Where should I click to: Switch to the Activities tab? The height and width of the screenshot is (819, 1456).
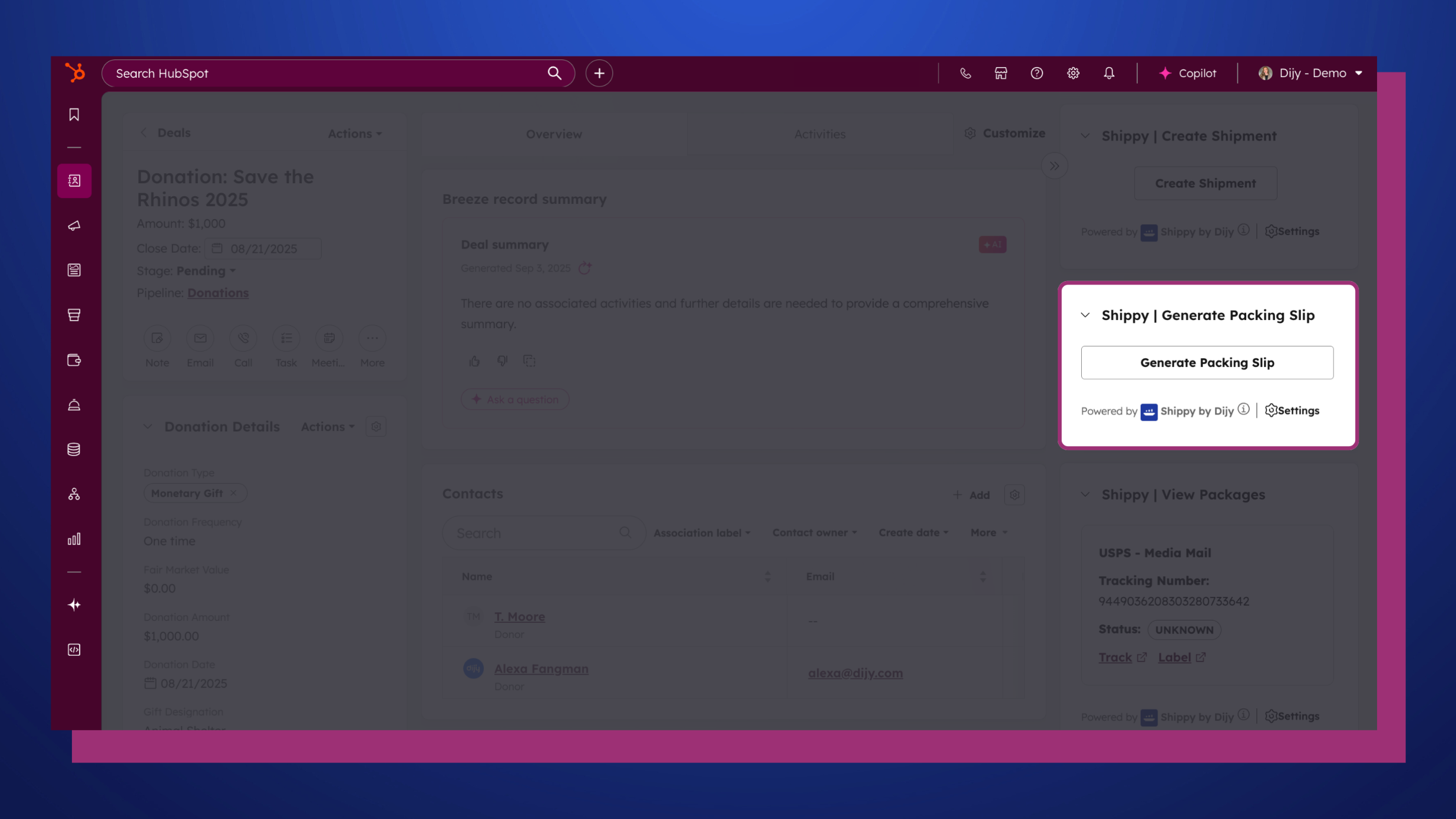(820, 134)
